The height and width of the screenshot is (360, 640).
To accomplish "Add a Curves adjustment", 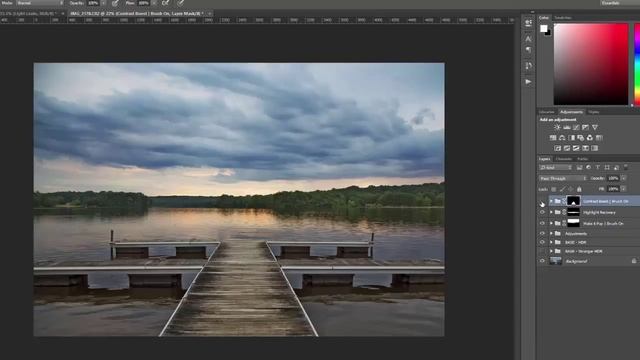I will (x=576, y=127).
